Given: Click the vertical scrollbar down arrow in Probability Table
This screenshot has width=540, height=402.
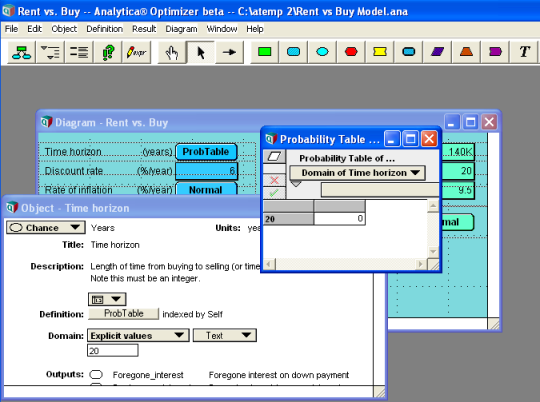Looking at the screenshot, I should click(x=433, y=252).
